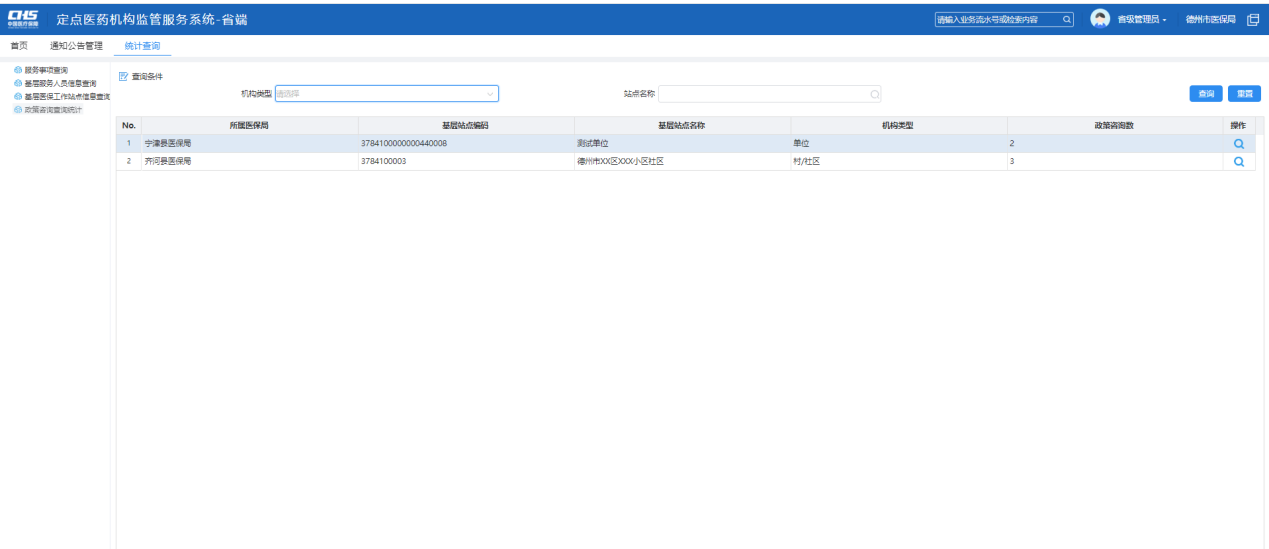The height and width of the screenshot is (549, 1269).
Task: Click the window switch icon at top right
Action: coord(1252,19)
